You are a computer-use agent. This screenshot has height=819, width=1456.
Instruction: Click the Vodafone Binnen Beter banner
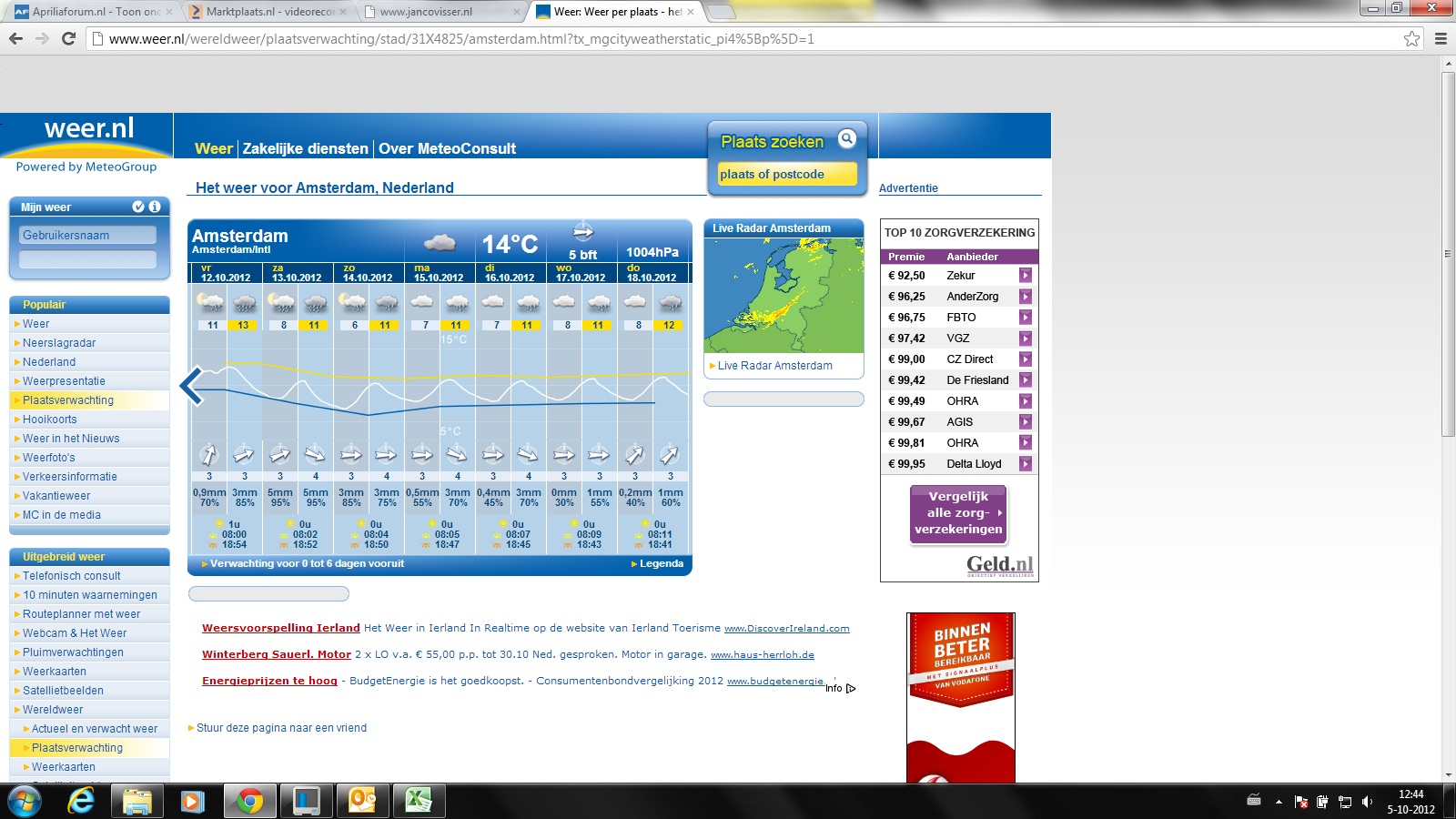click(x=961, y=697)
